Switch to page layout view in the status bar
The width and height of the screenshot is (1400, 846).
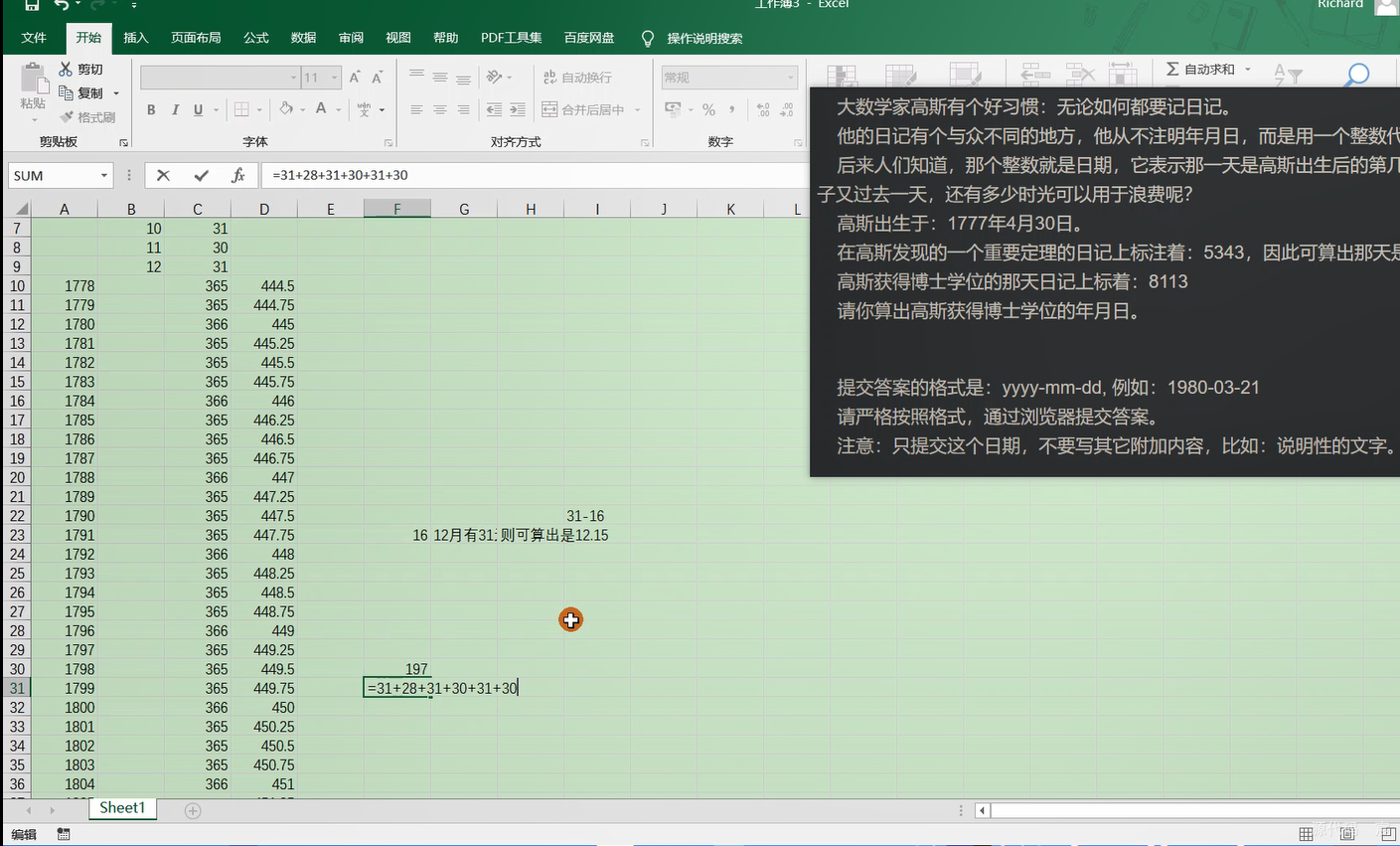[1347, 834]
